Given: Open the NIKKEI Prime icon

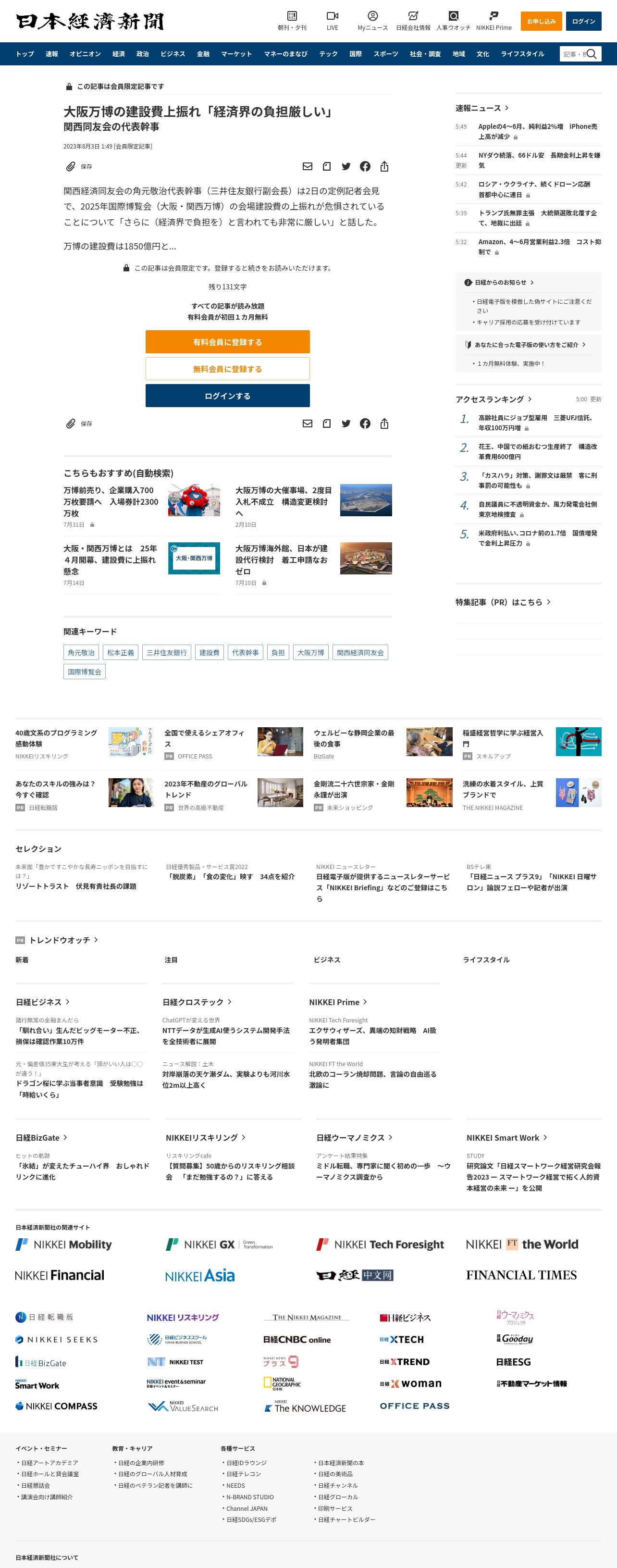Looking at the screenshot, I should [494, 16].
